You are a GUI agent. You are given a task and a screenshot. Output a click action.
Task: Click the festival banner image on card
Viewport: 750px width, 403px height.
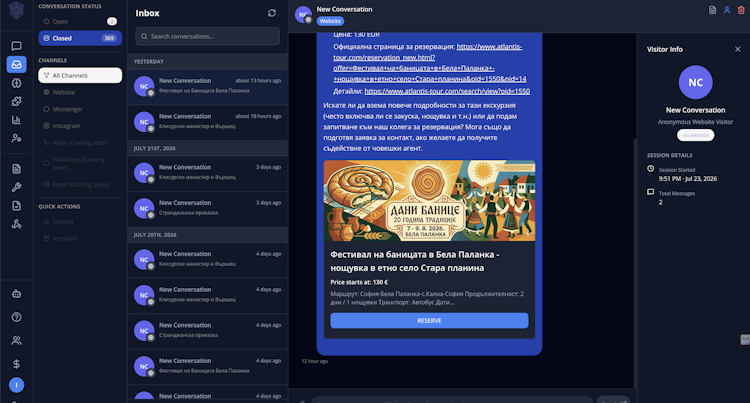(x=429, y=200)
